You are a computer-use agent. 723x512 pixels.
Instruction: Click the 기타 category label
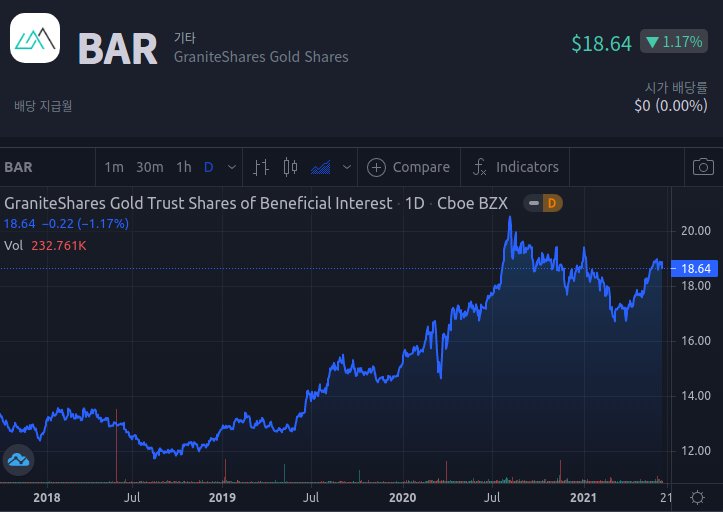point(185,37)
